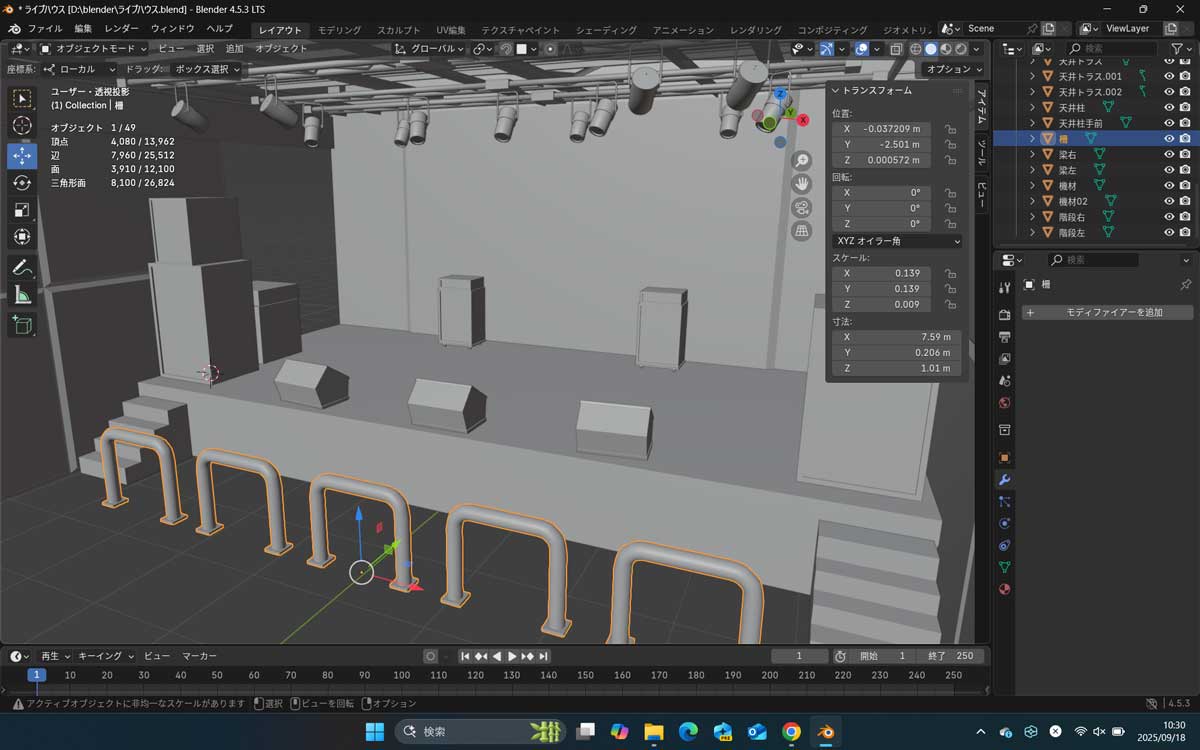Hide 機材02 object with its eye icon
The image size is (1200, 750).
1168,201
